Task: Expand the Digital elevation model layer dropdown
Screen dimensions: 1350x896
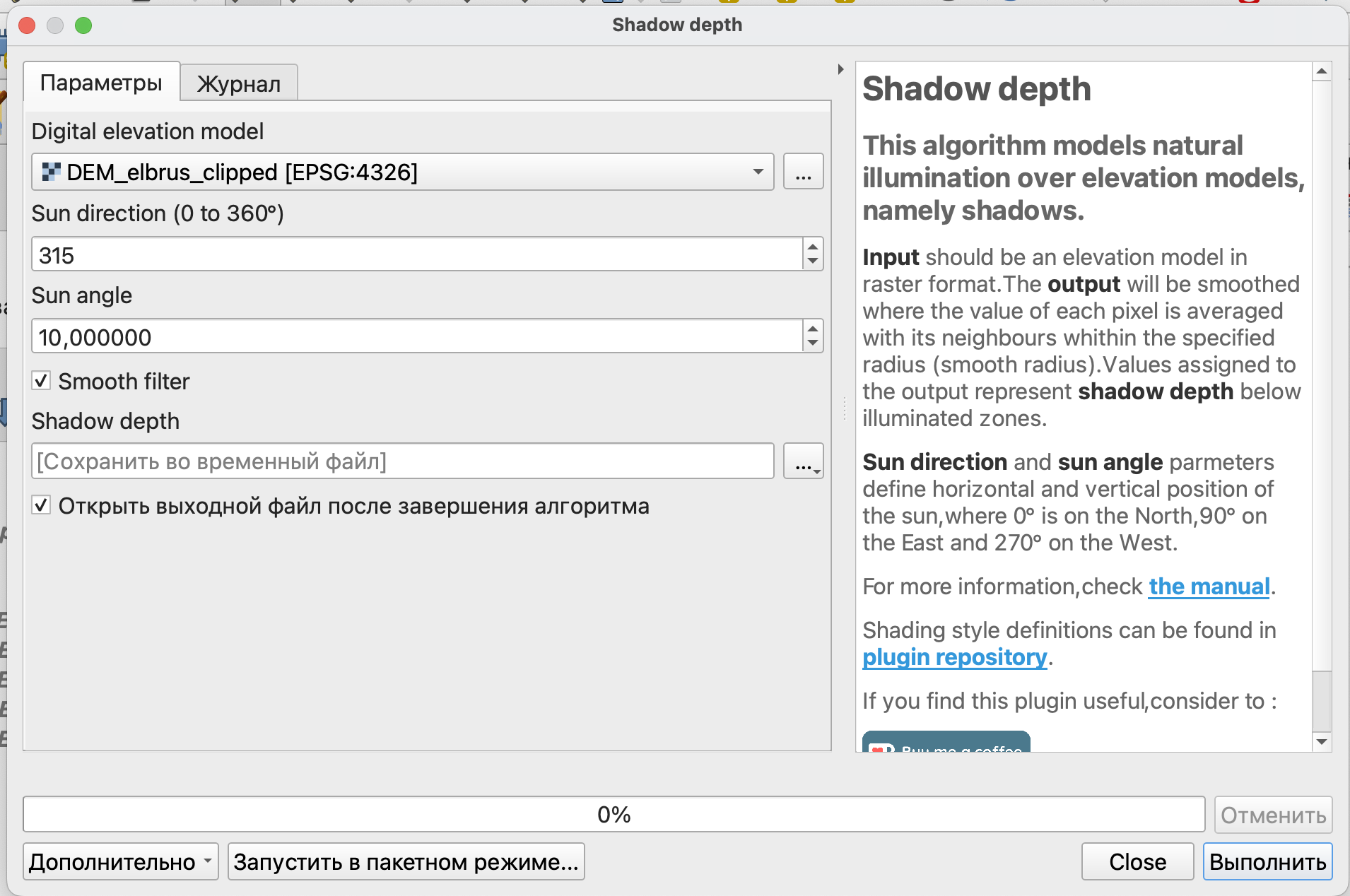Action: click(x=758, y=172)
